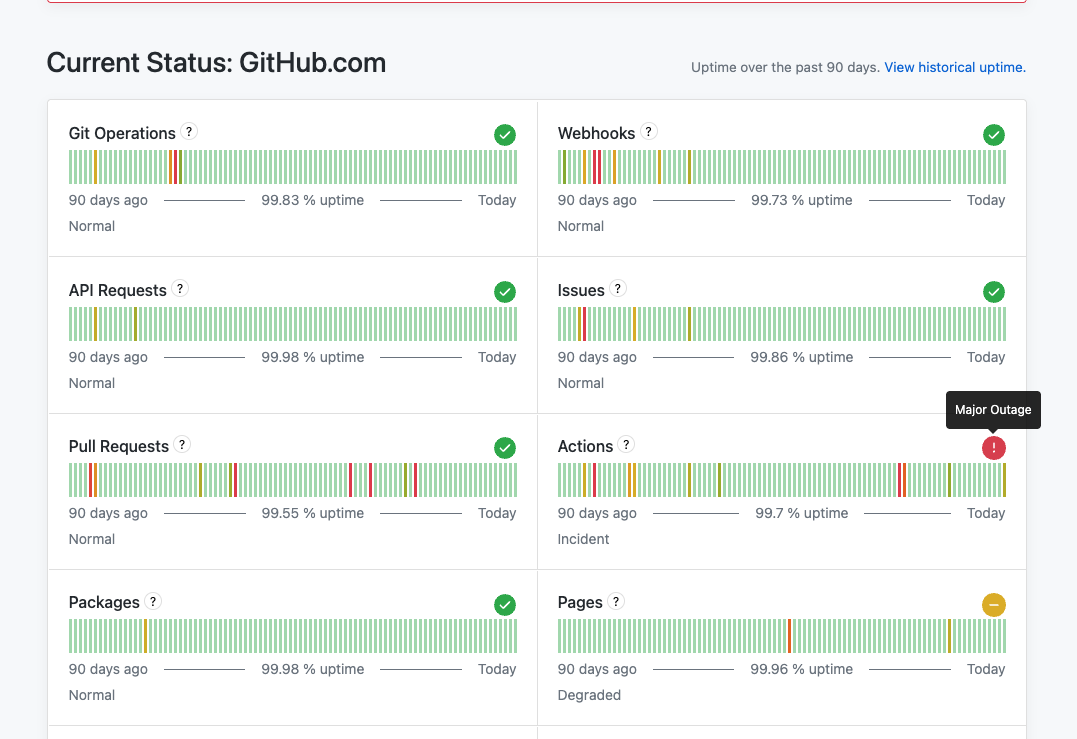
Task: Click the yellow degraded status icon for Pages
Action: [994, 605]
